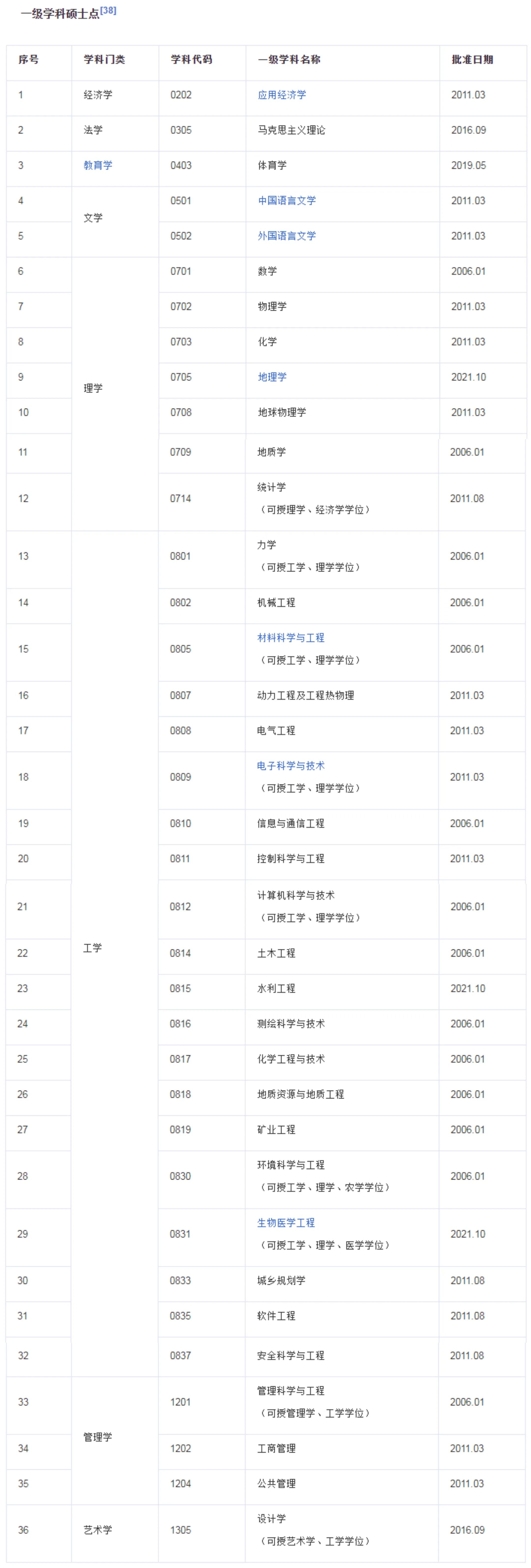This screenshot has height=1568, width=531.
Task: Click the 批准日期 column header
Action: click(472, 60)
